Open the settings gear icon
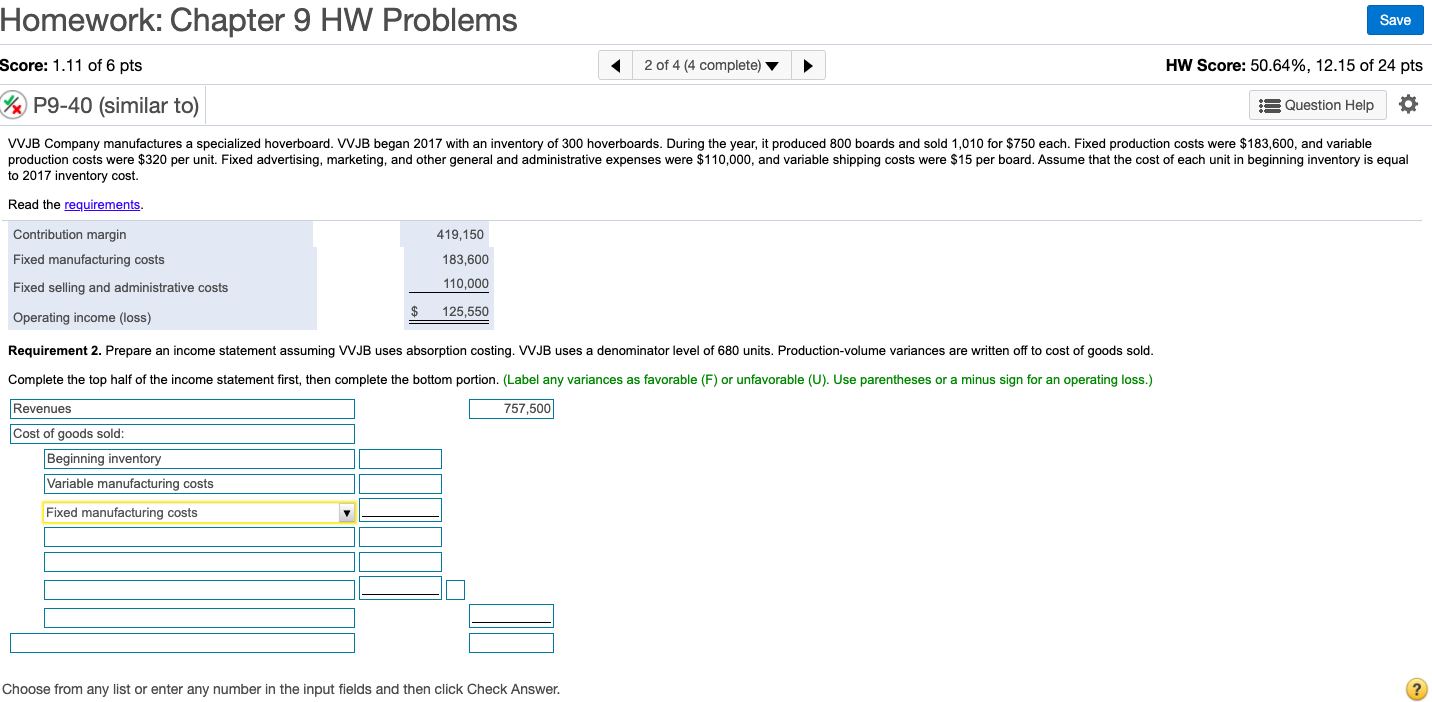 1409,104
